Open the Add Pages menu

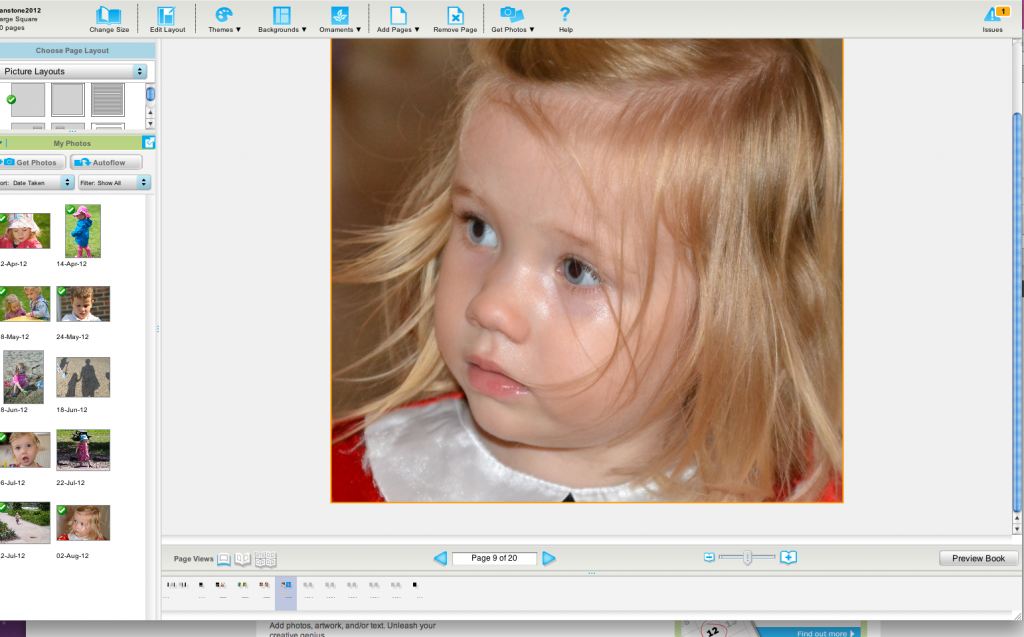click(398, 19)
